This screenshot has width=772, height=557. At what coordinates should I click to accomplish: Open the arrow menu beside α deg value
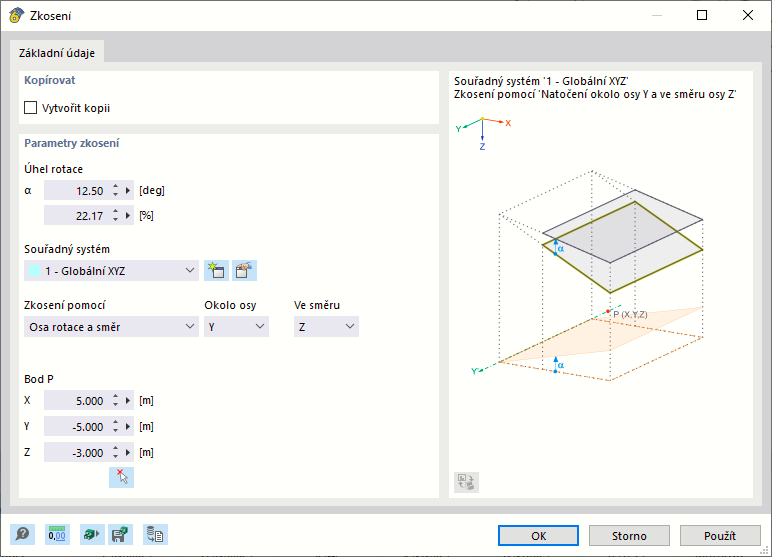[128, 191]
